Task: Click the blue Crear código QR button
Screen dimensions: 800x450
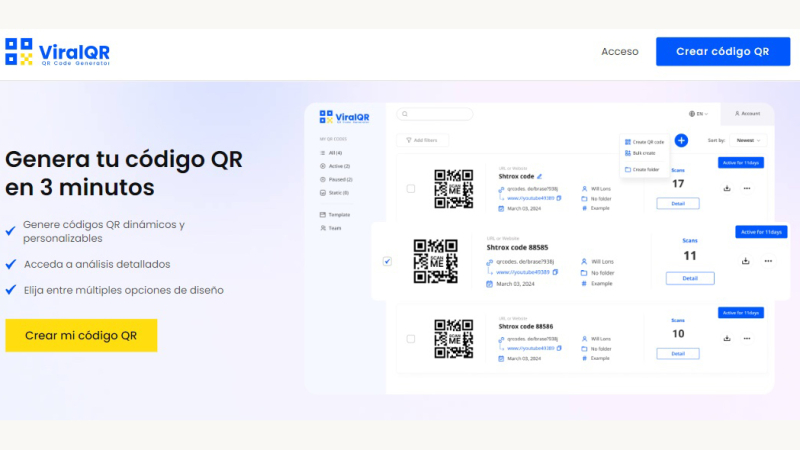Action: click(722, 52)
